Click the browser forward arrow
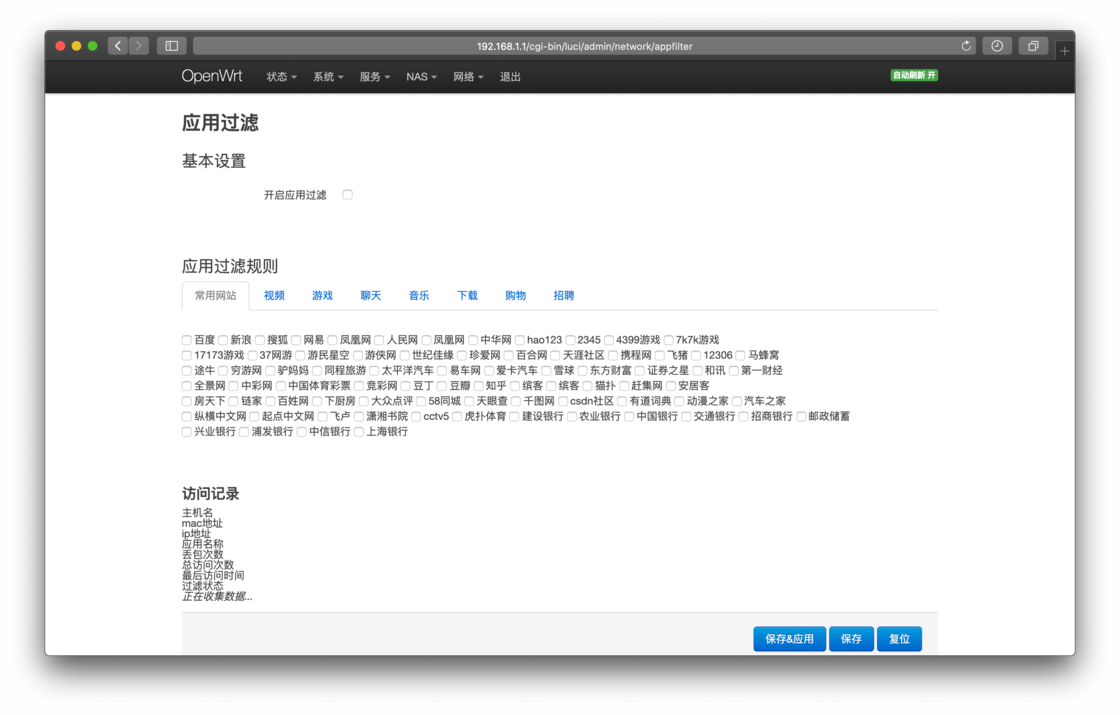 pos(138,45)
